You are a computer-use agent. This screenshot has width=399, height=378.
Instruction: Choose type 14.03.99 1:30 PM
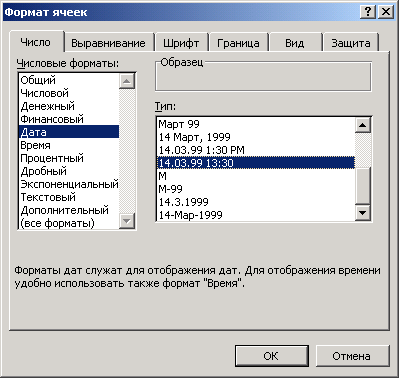256,150
